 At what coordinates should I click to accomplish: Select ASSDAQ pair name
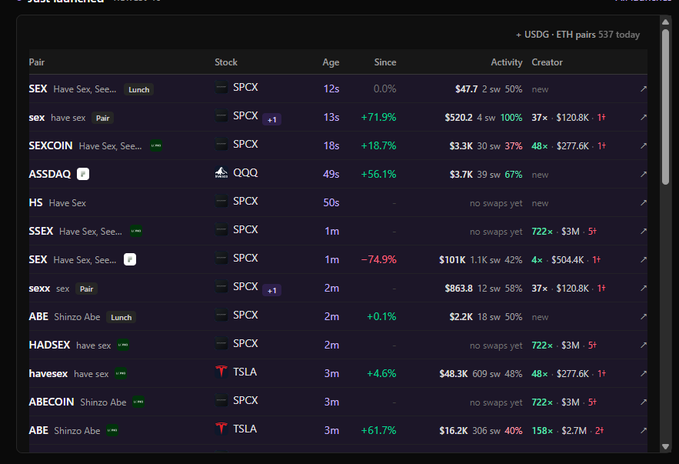coord(50,174)
